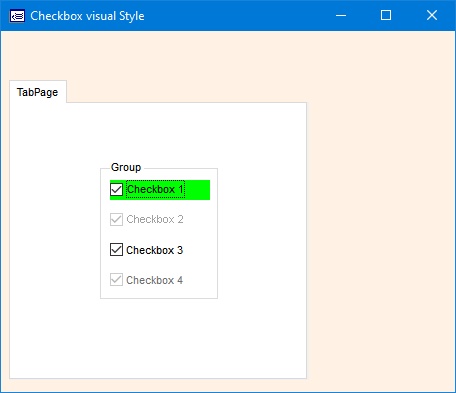This screenshot has height=393, width=456.
Task: Click the application icon in title bar
Action: pyautogui.click(x=17, y=16)
